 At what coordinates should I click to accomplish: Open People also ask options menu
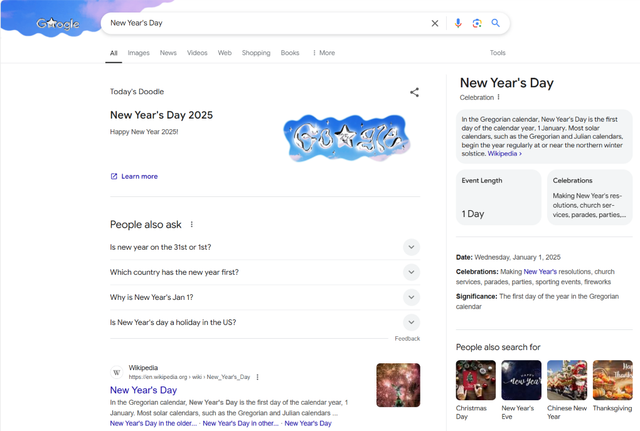pyautogui.click(x=192, y=225)
